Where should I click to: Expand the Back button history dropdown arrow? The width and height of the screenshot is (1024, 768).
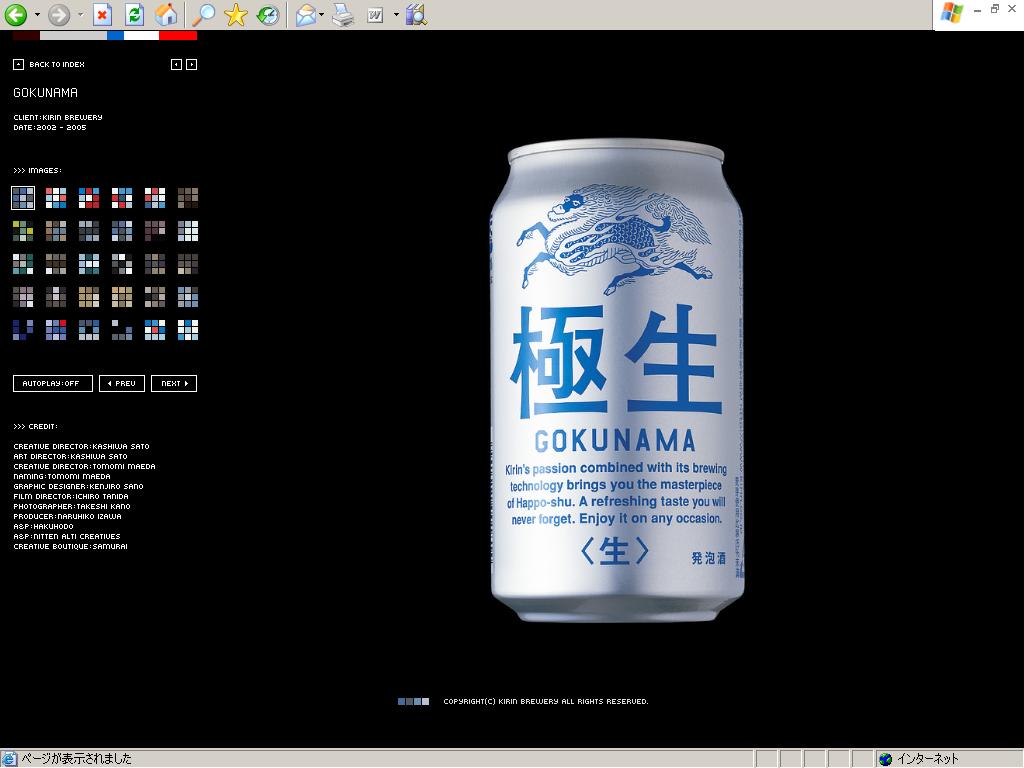click(x=37, y=14)
